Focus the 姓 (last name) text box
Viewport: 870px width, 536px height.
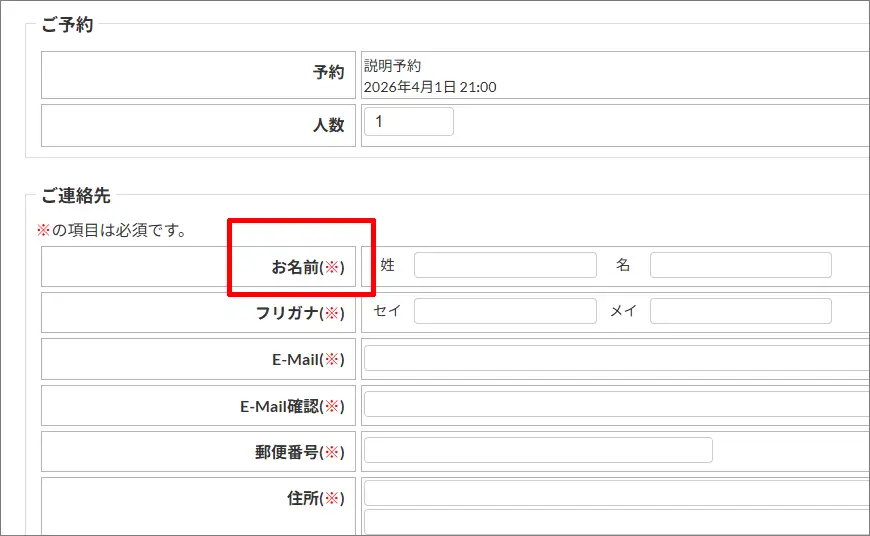[x=505, y=265]
